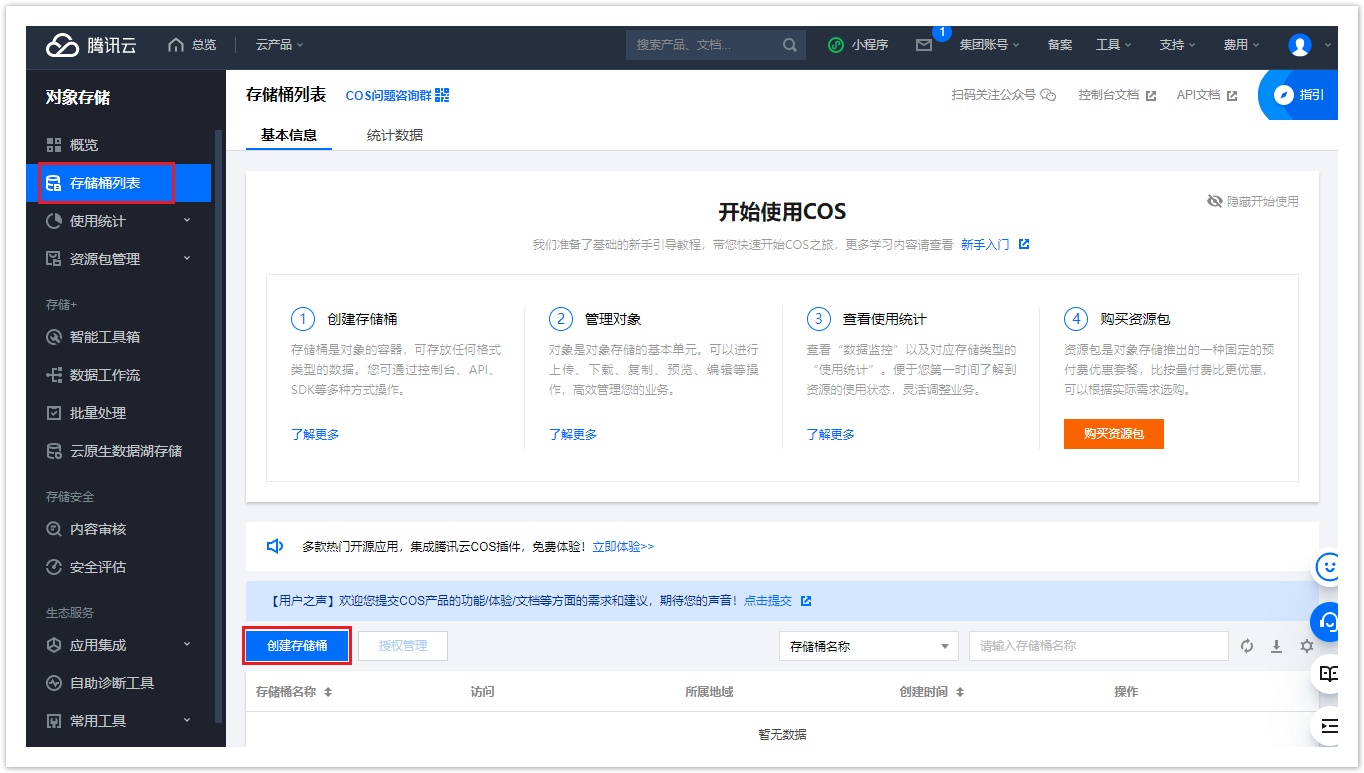Open the COS问题咨询群 QR link
The height and width of the screenshot is (773, 1364).
[x=388, y=95]
